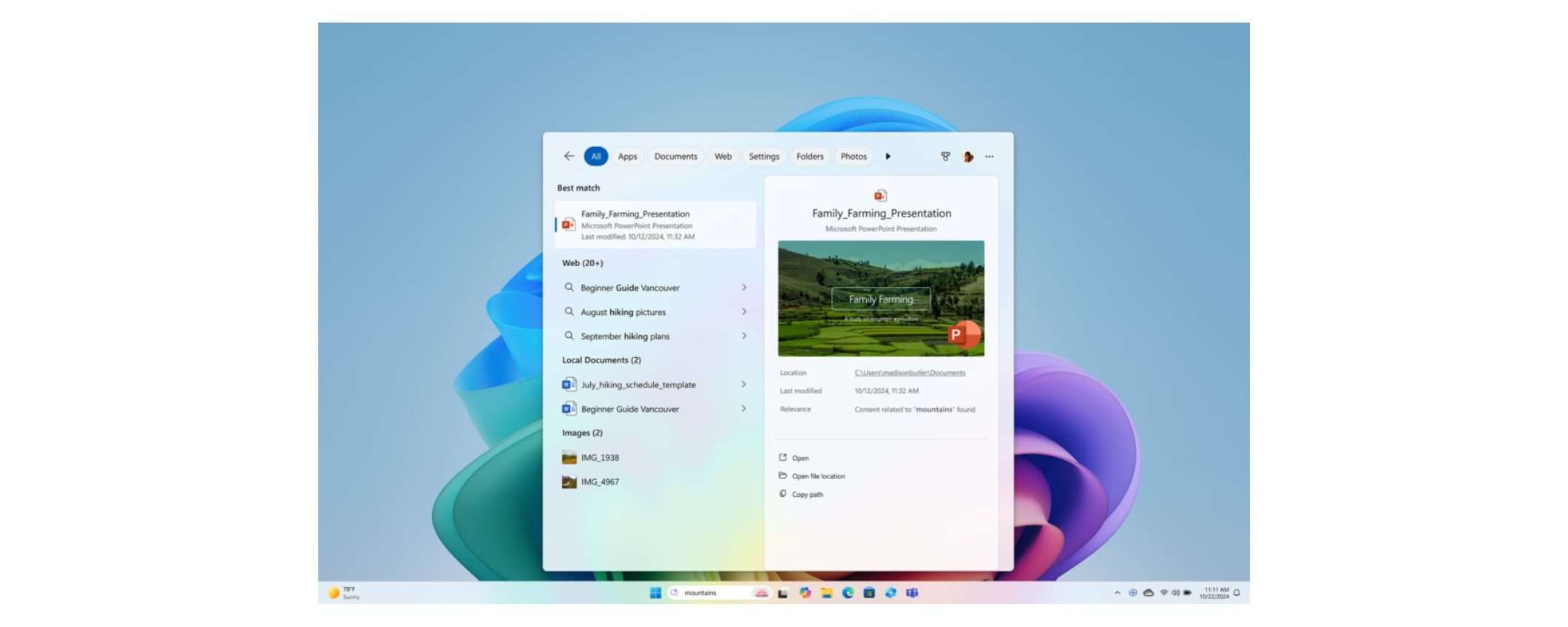Click the PowerPoint icon in the best match row
1568x627 pixels.
[x=568, y=224]
